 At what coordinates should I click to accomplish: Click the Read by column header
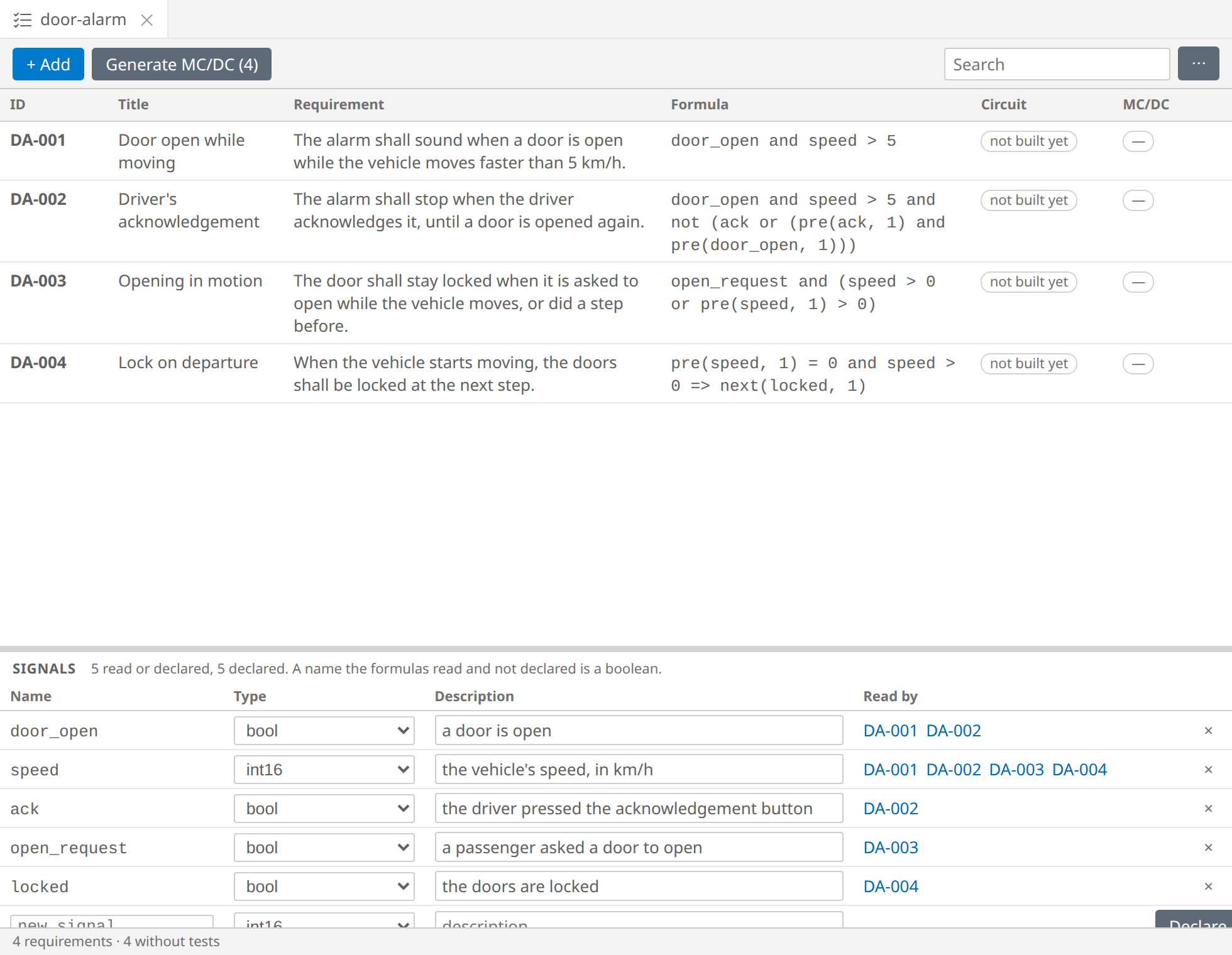[890, 696]
